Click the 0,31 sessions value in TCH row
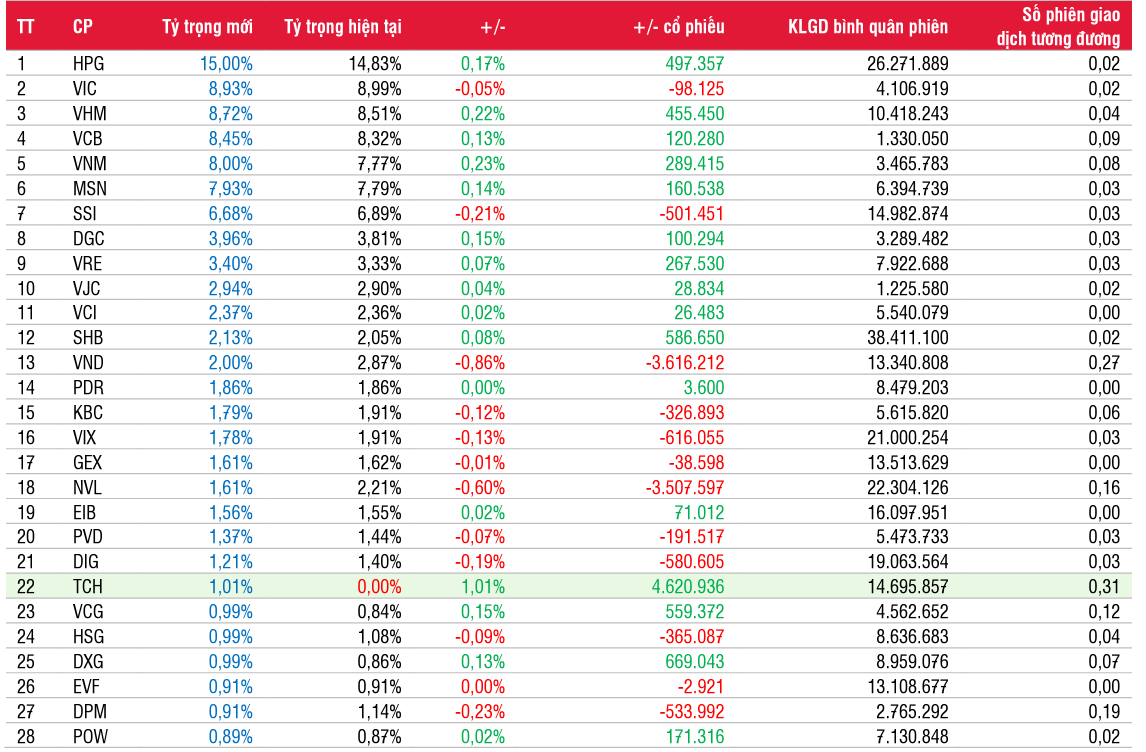 (1104, 587)
